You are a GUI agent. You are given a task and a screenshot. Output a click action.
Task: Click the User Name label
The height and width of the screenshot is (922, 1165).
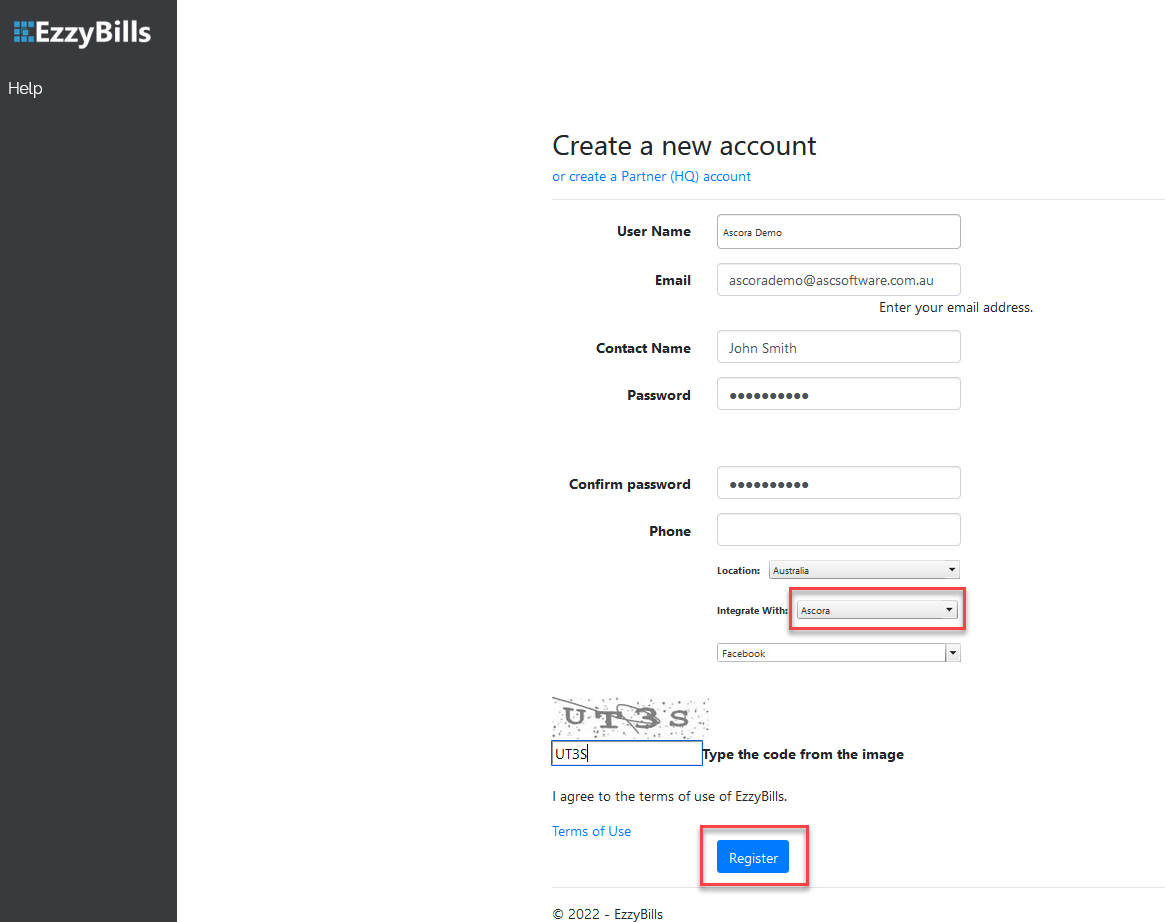click(x=653, y=231)
